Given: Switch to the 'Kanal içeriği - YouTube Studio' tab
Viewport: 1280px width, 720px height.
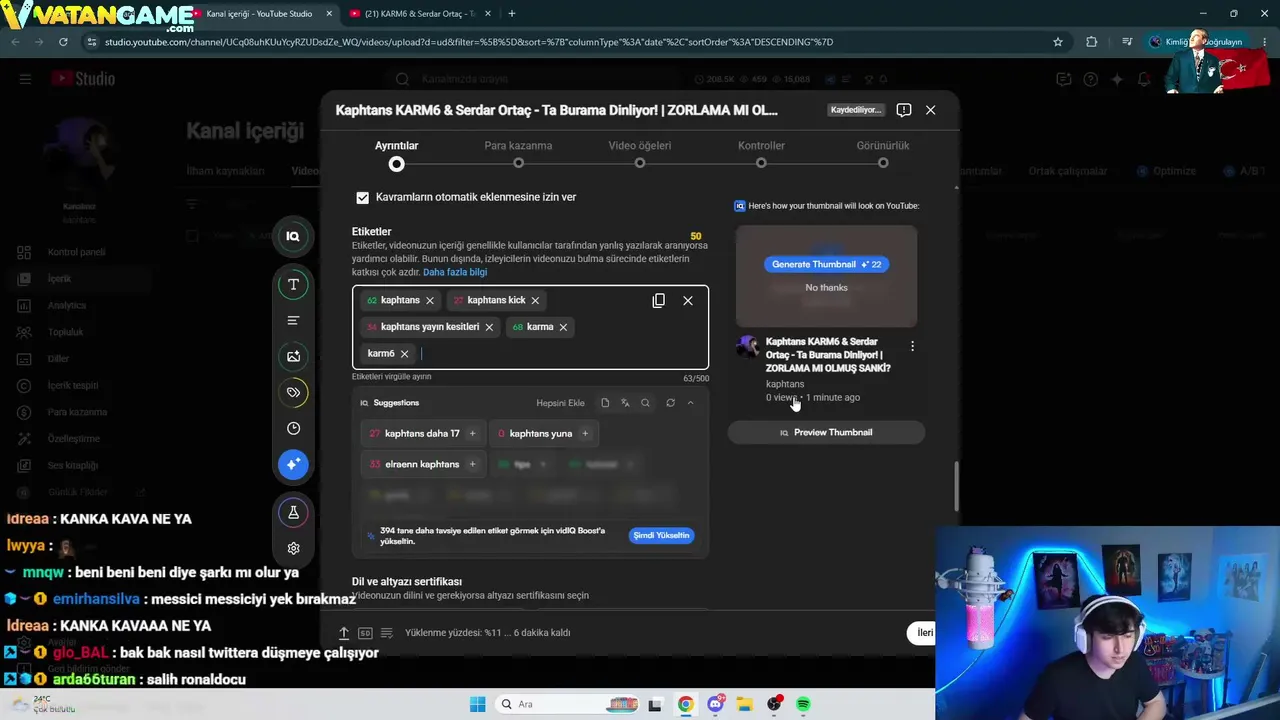Looking at the screenshot, I should coord(262,14).
